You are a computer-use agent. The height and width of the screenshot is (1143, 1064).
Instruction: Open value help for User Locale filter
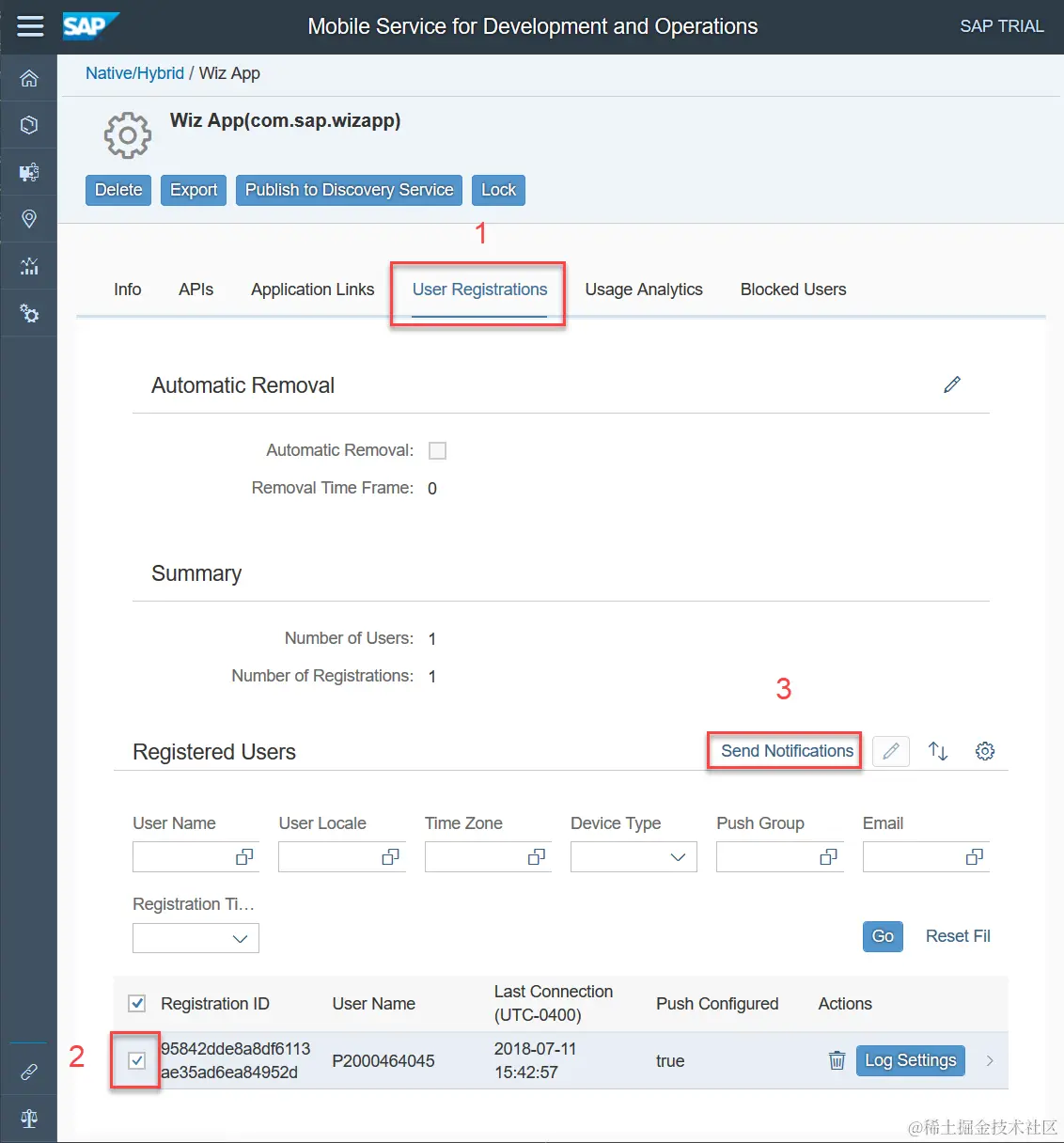(x=390, y=857)
